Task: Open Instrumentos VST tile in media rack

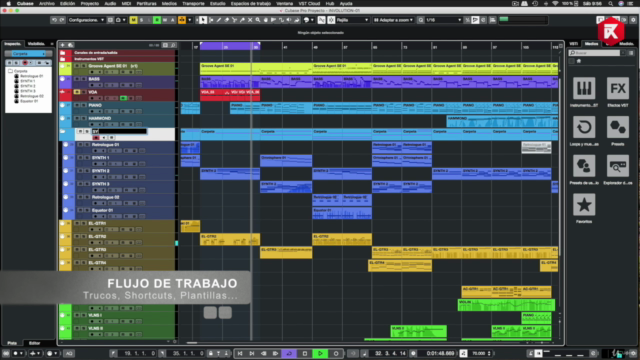Action: [584, 92]
